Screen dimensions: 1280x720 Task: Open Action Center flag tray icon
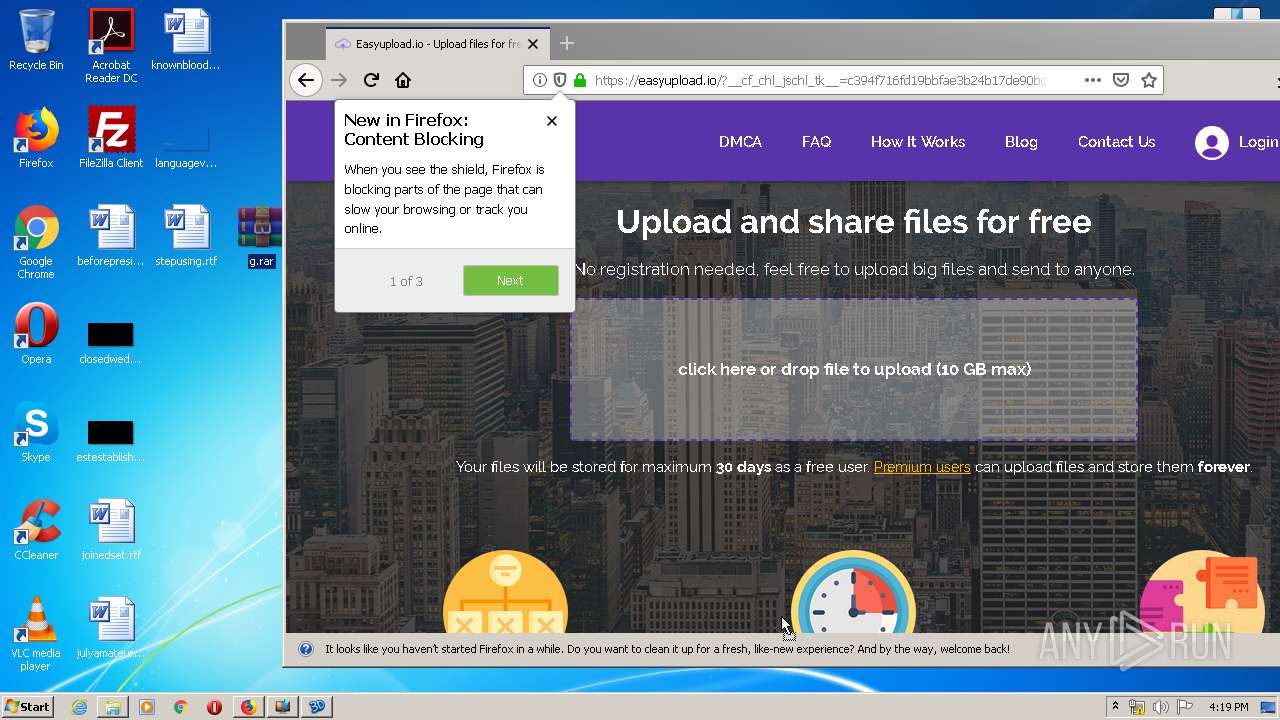pos(1185,707)
